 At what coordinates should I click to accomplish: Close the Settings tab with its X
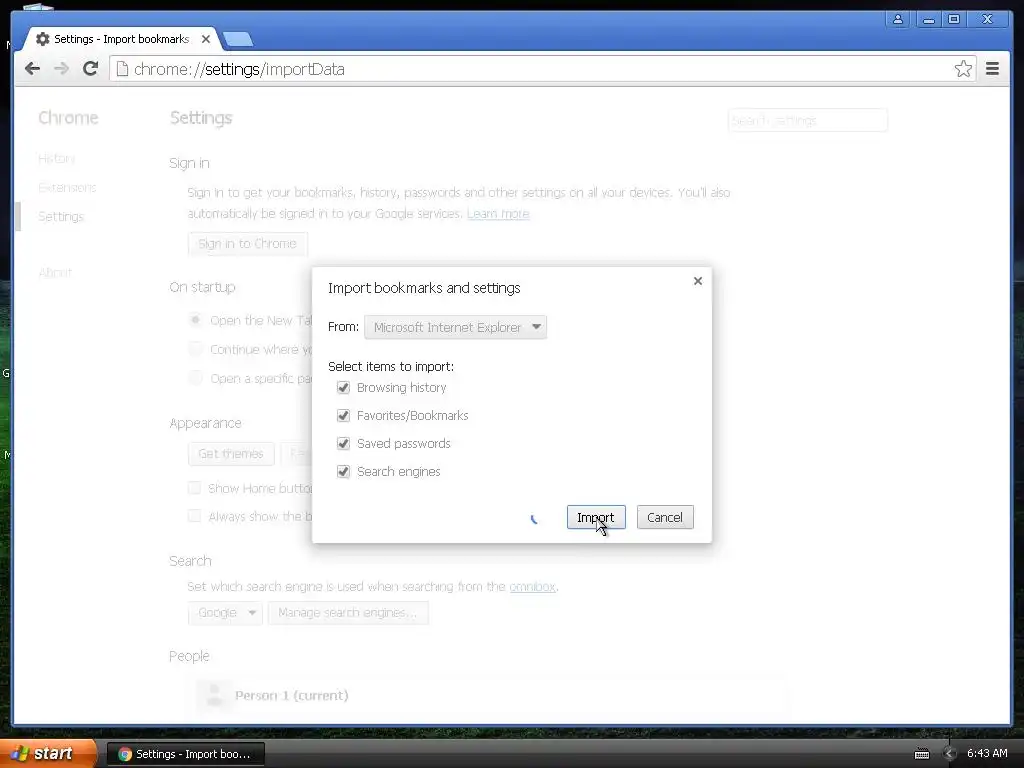[x=206, y=39]
